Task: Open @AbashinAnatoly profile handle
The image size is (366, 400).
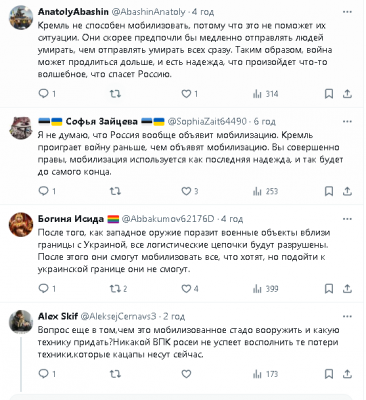Action: (x=148, y=12)
